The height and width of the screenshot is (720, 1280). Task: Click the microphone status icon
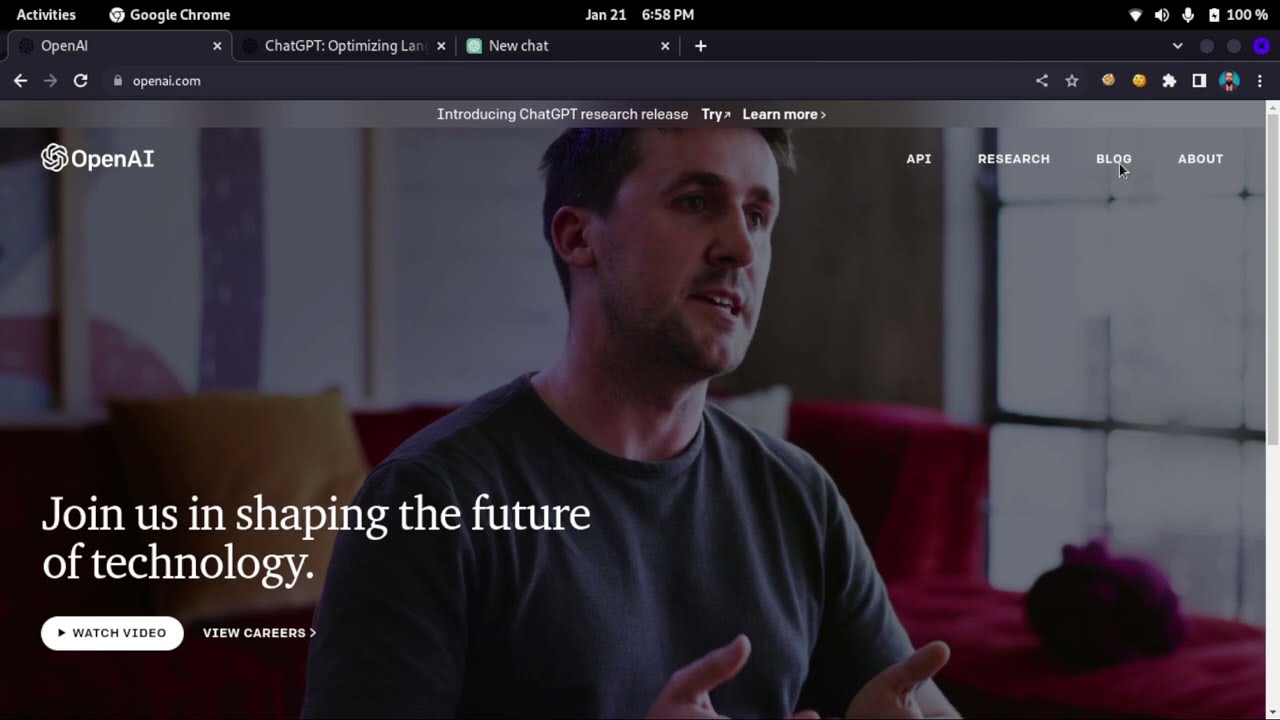[1188, 15]
